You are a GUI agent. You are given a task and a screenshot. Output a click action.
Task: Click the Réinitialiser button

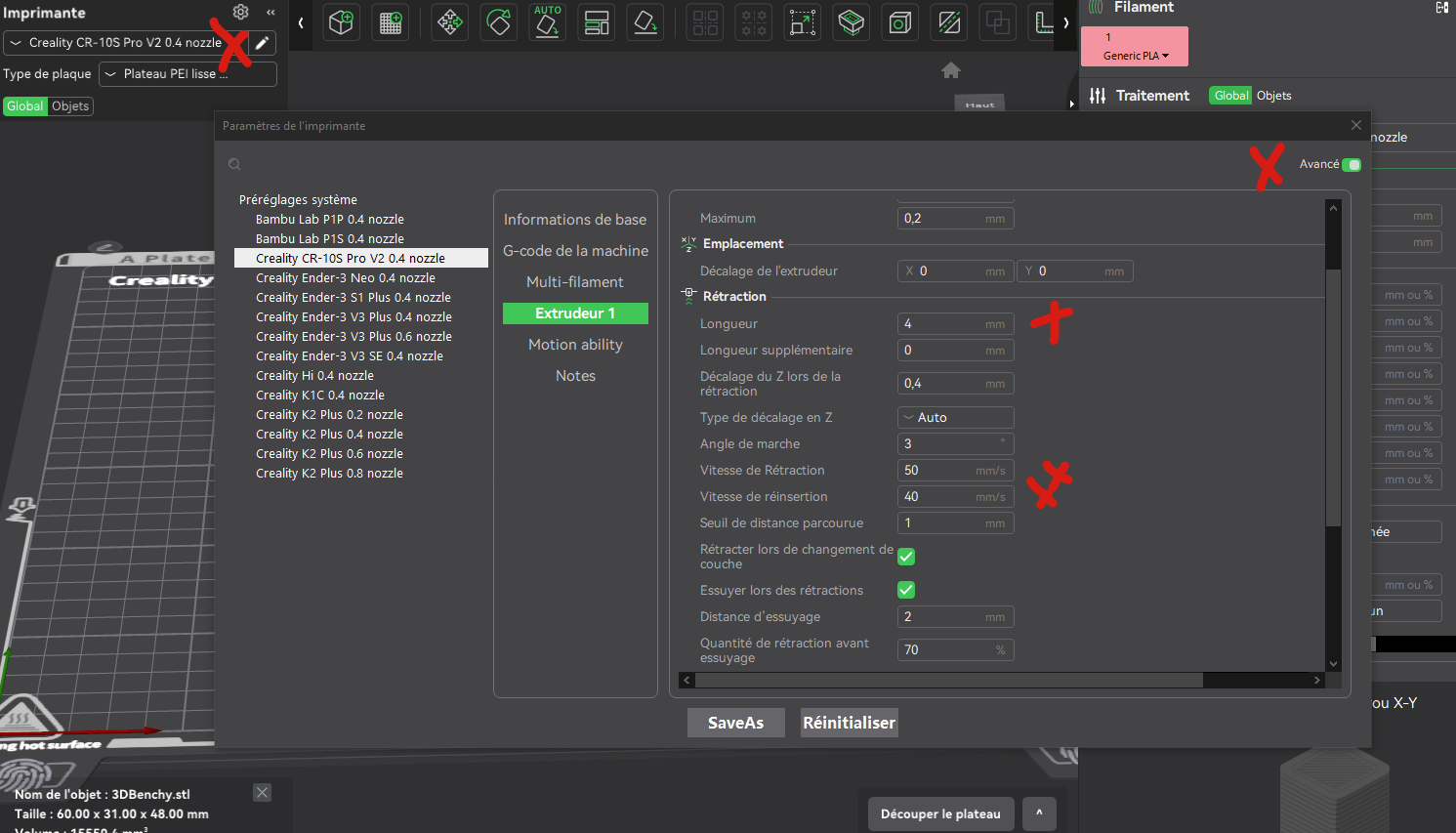click(x=850, y=723)
